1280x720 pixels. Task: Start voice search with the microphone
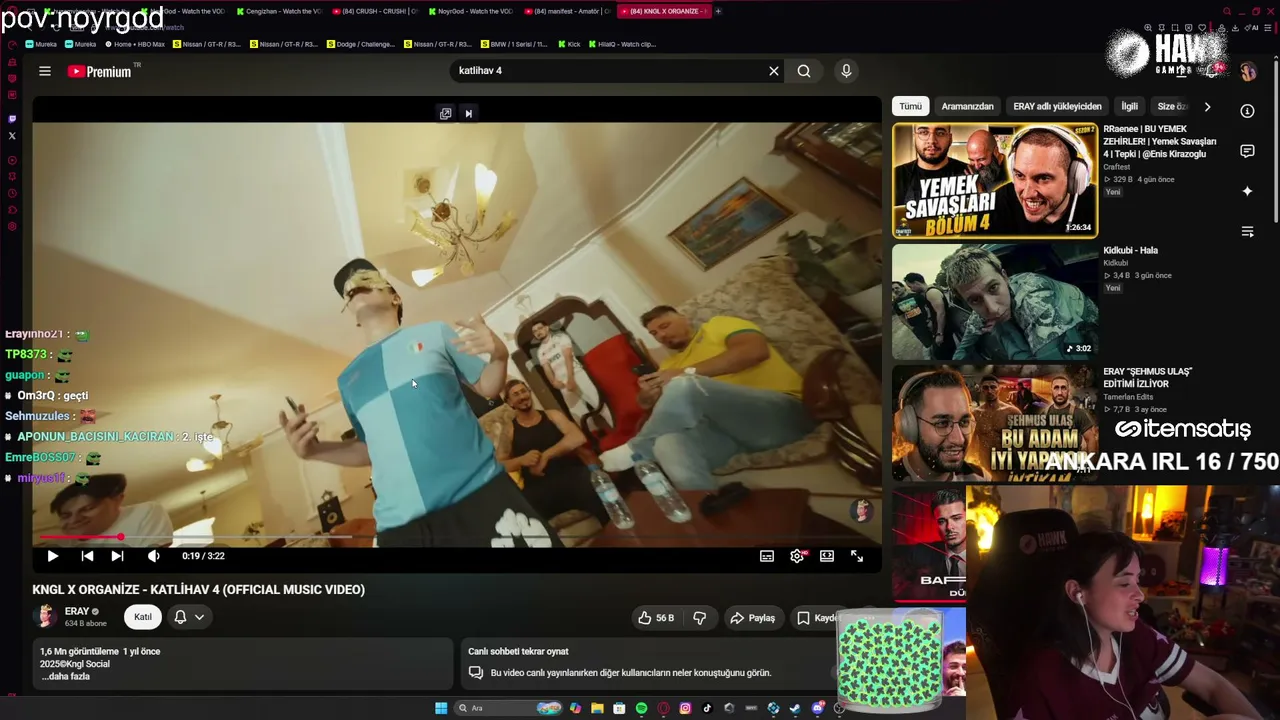coord(846,71)
